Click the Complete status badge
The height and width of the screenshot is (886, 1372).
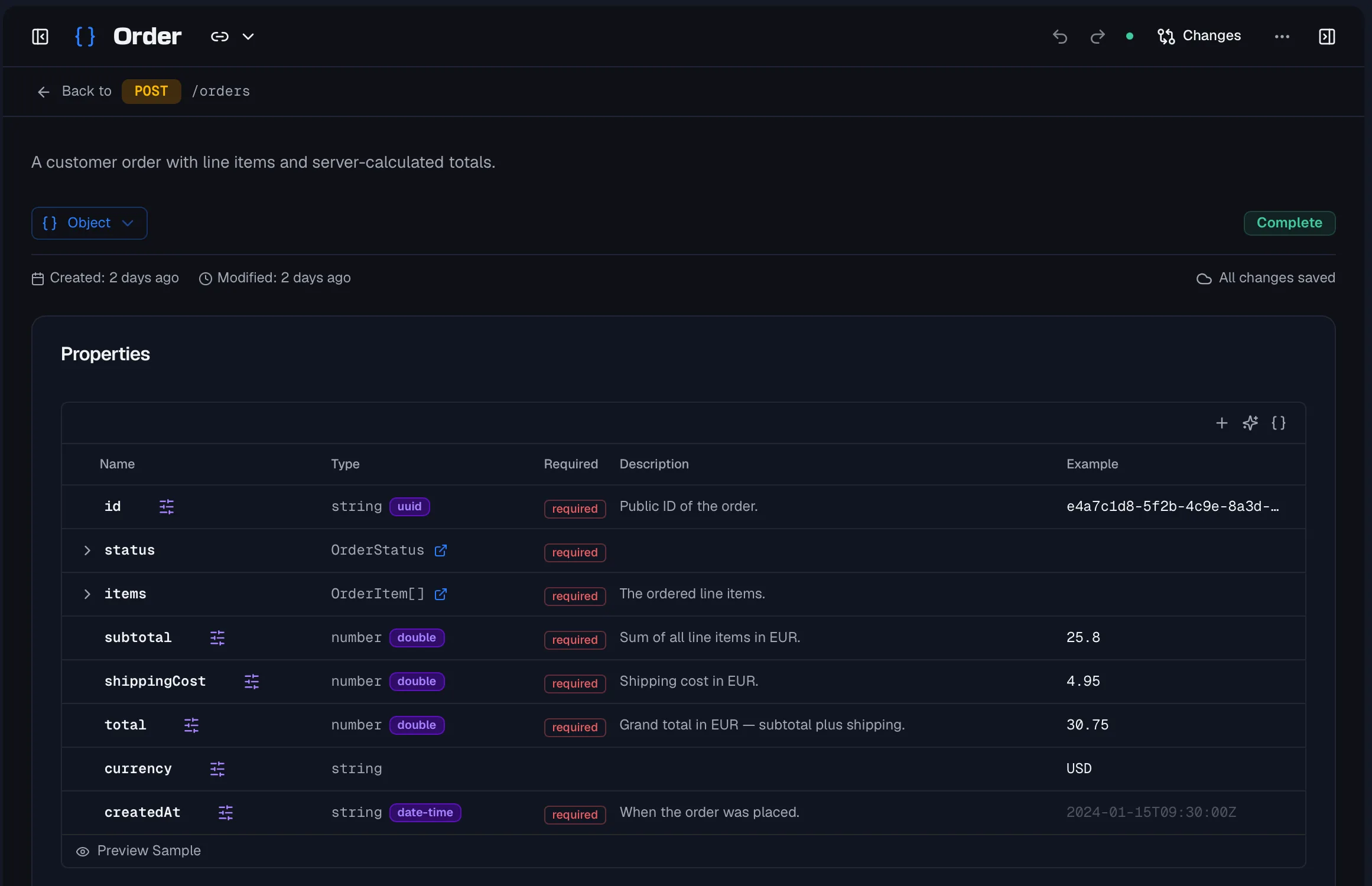coord(1289,223)
